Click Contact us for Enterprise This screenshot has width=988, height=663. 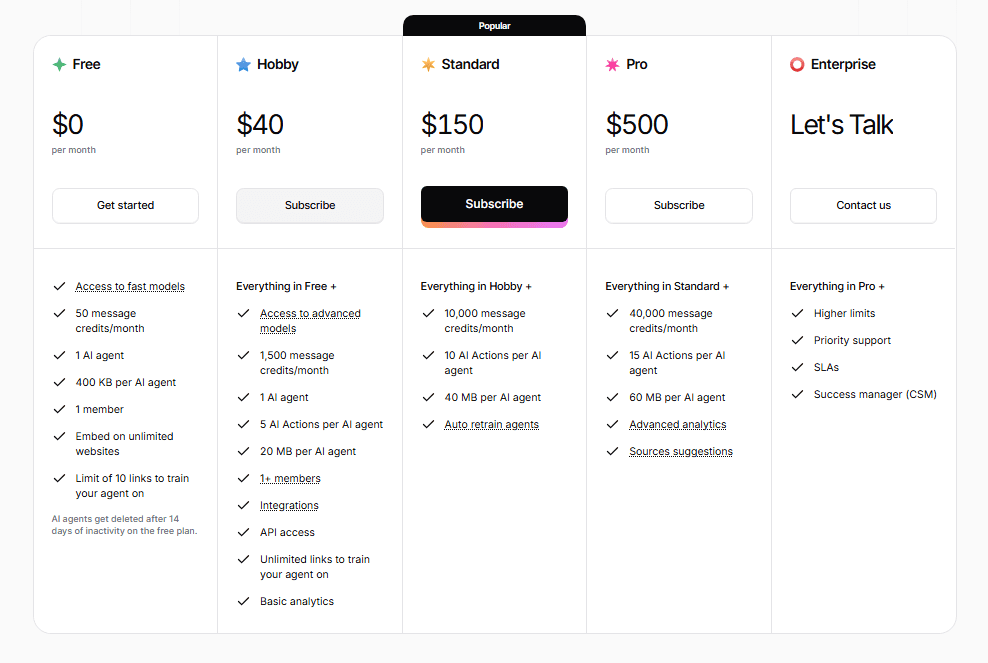coord(863,206)
